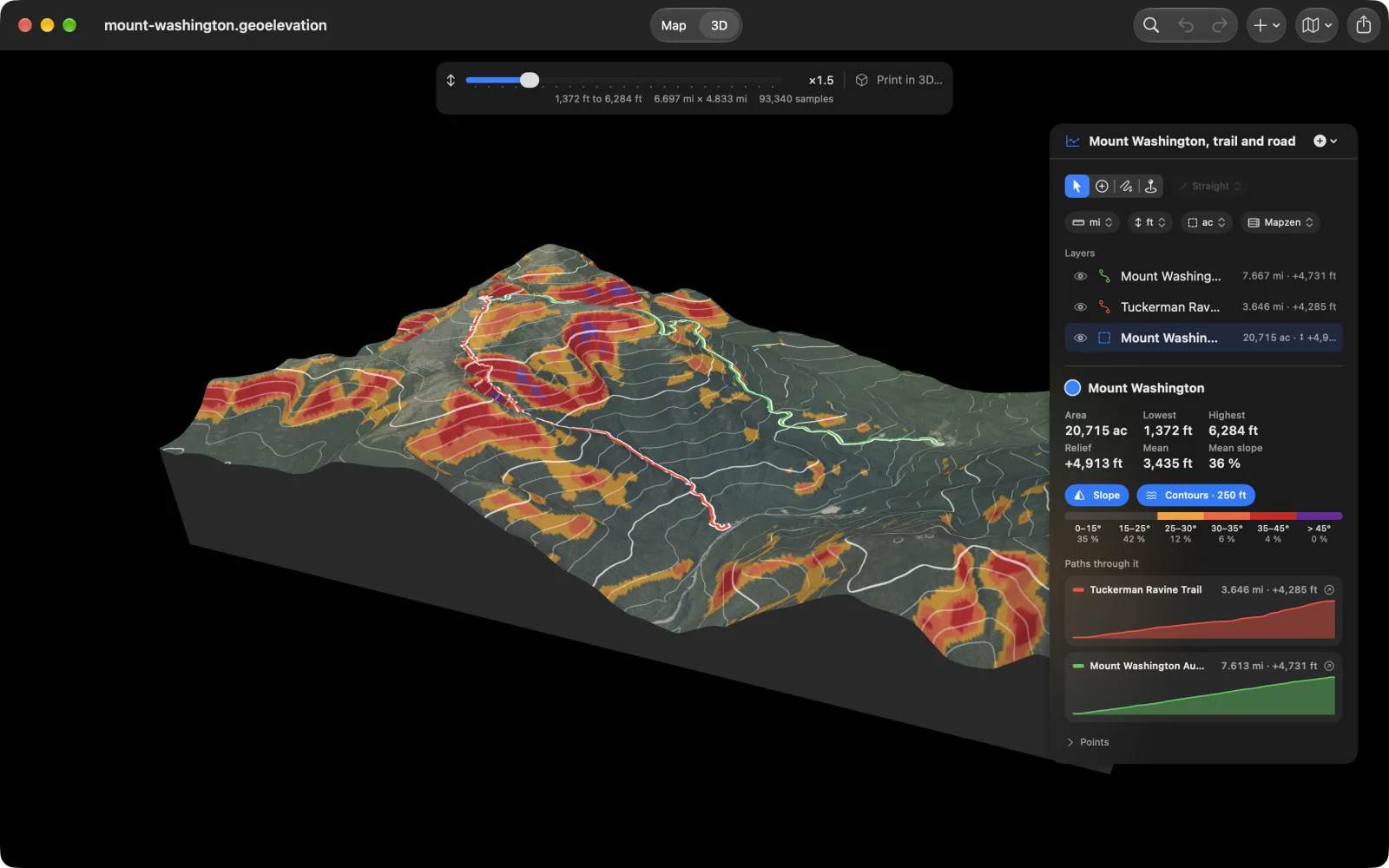The image size is (1389, 868).
Task: Open panel's add circle-plus dropdown
Action: (1325, 141)
